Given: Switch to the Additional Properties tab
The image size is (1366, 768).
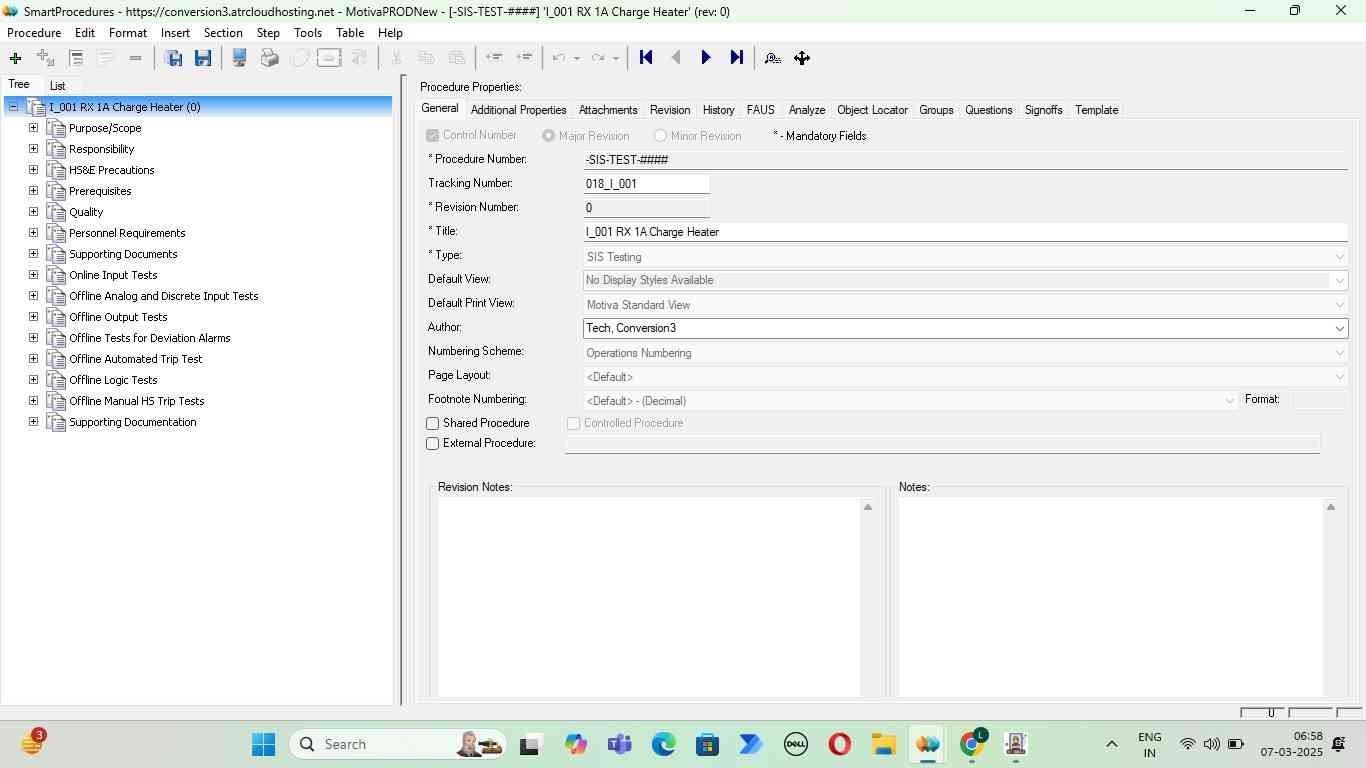Looking at the screenshot, I should 518,110.
